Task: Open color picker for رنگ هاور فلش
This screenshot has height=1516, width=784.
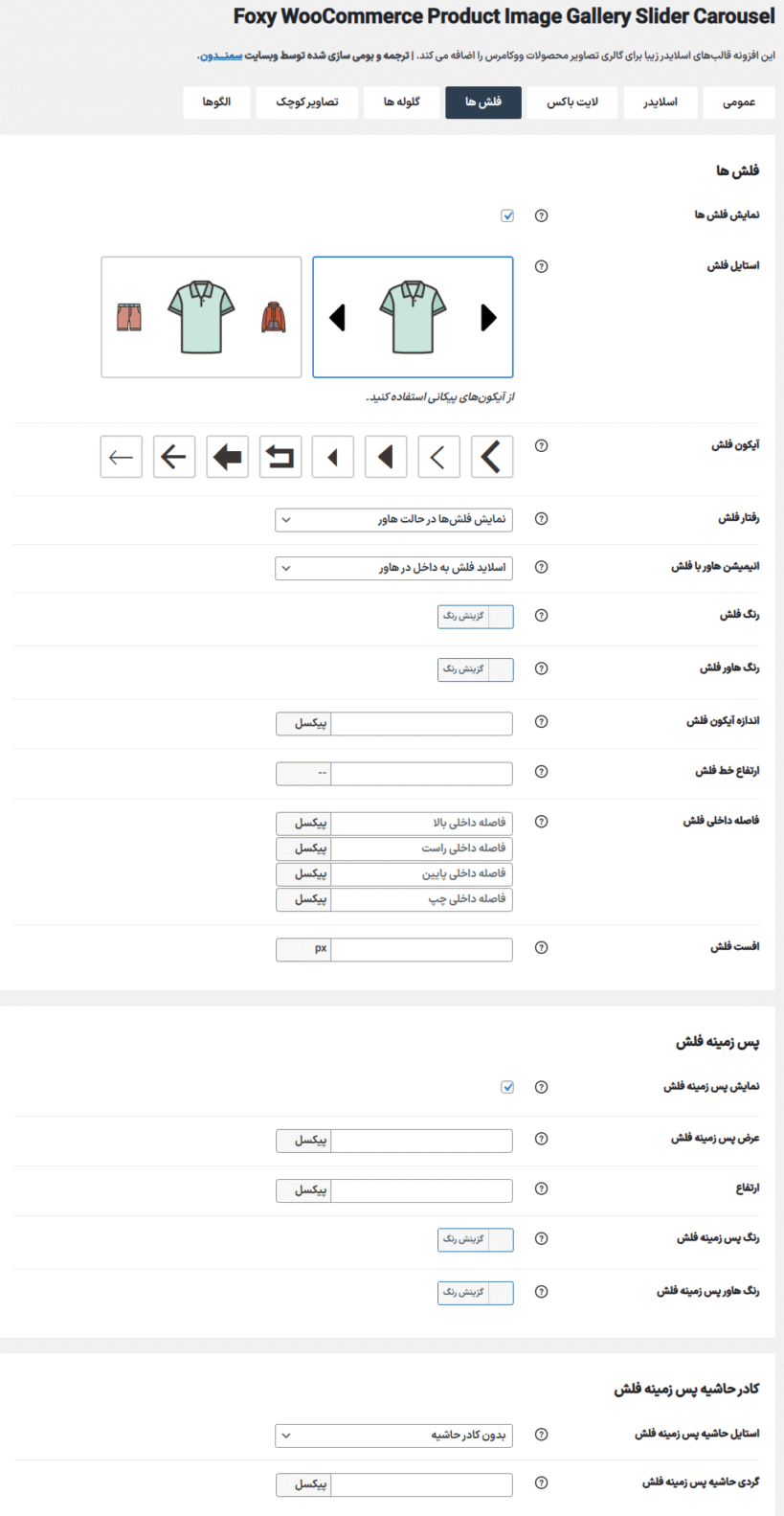Action: (476, 669)
